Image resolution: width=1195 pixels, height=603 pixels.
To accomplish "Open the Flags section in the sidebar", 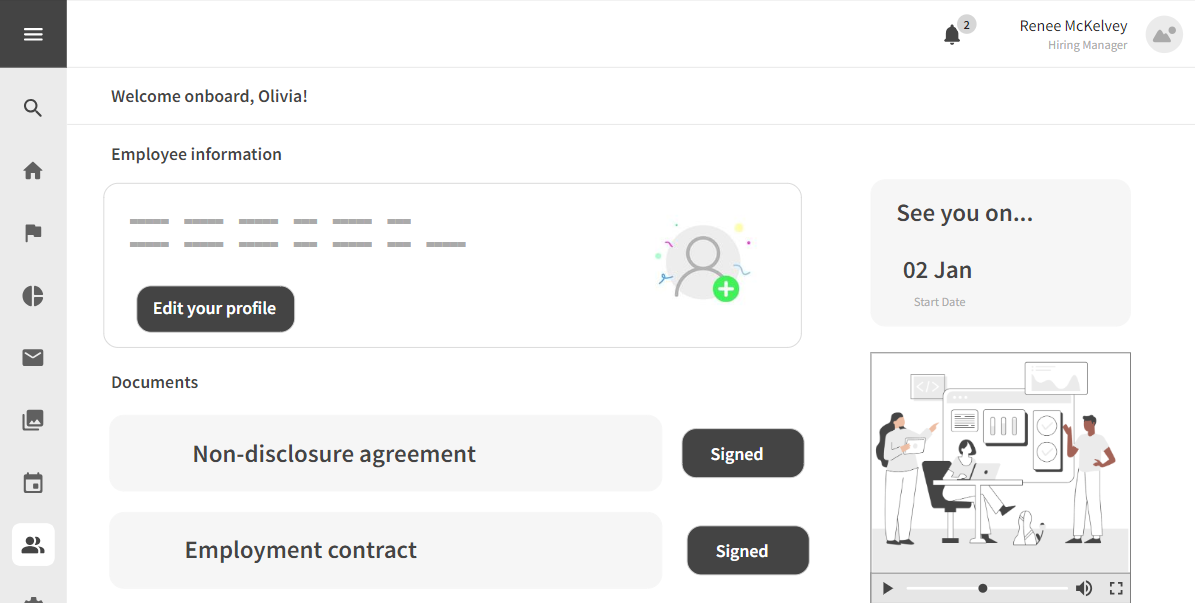I will (x=33, y=233).
